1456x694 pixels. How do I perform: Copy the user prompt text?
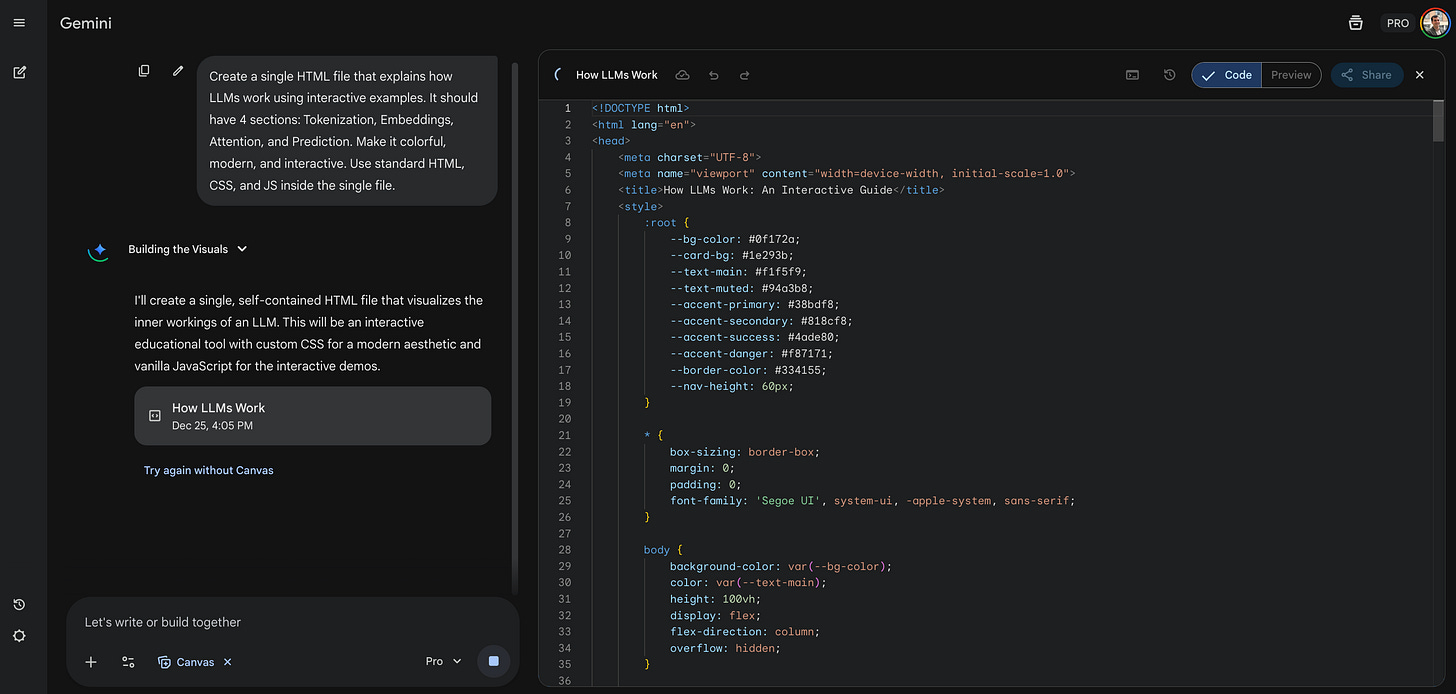(144, 70)
